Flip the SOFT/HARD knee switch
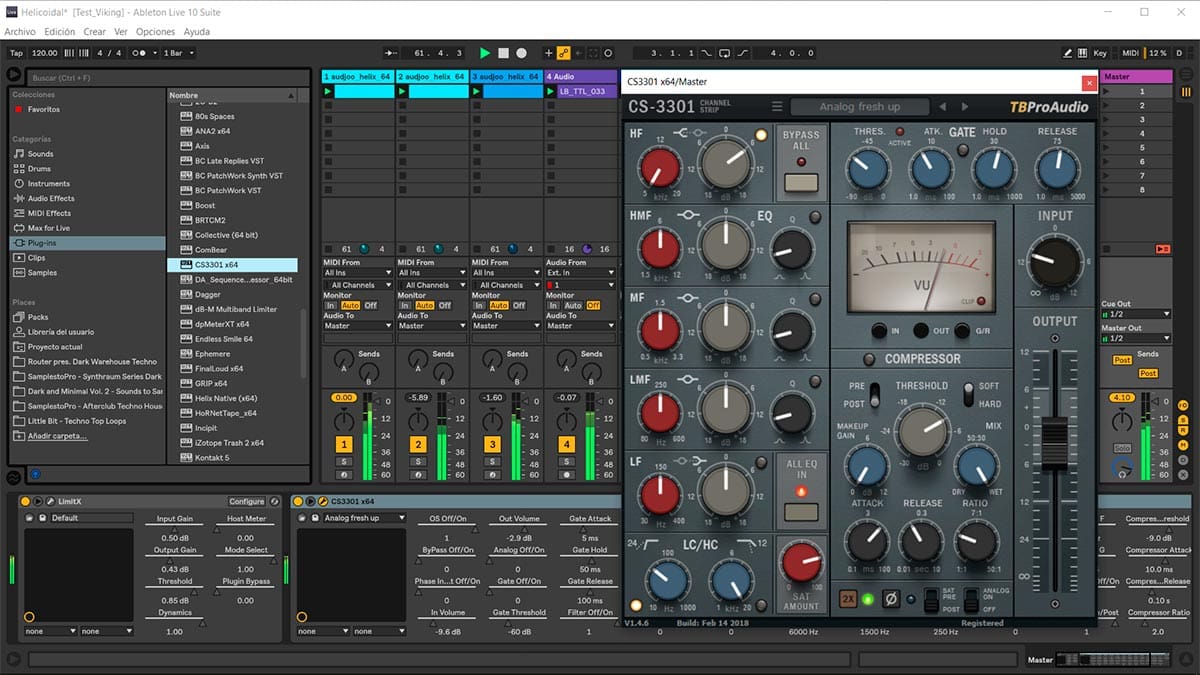 coord(968,394)
